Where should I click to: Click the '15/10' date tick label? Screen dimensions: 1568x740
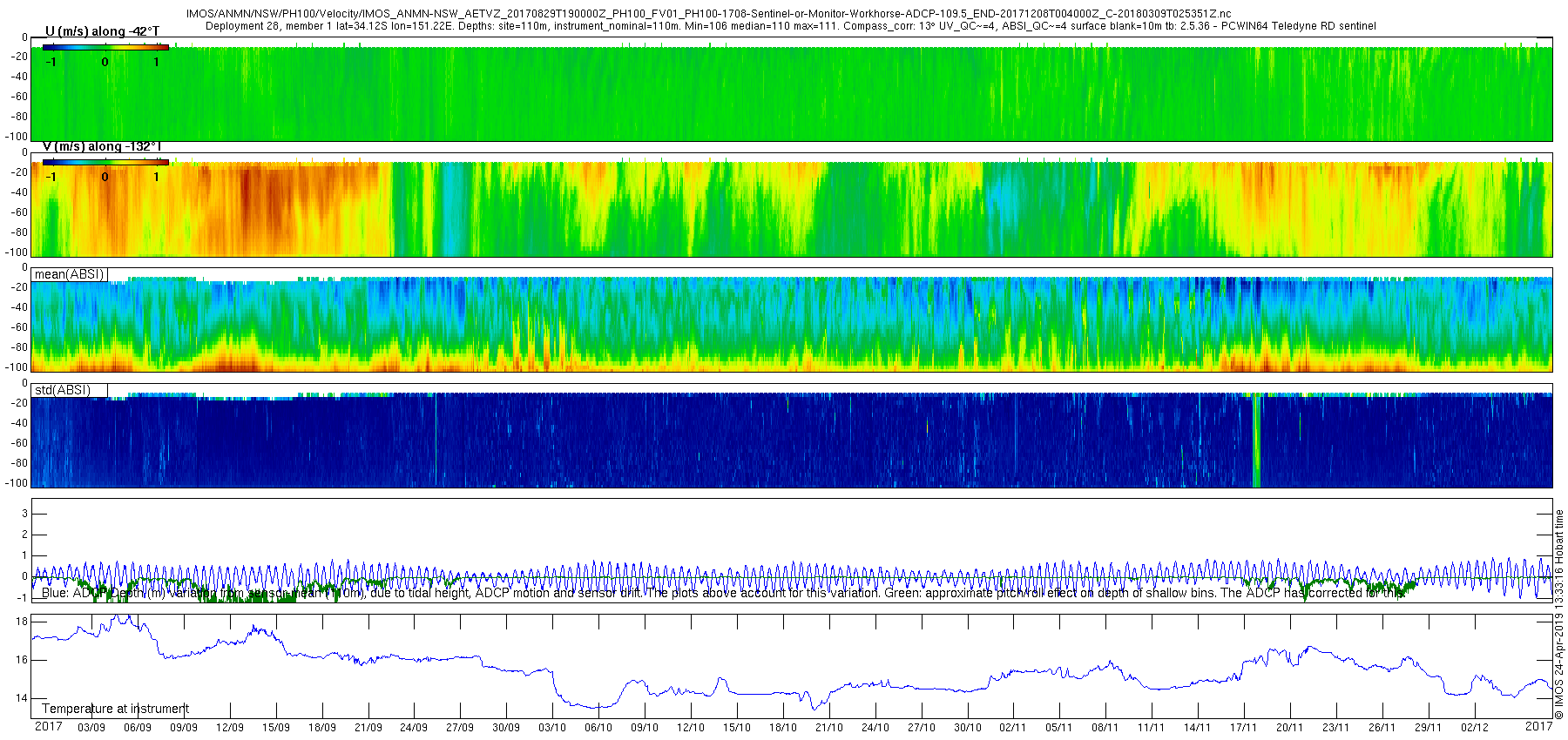(737, 728)
